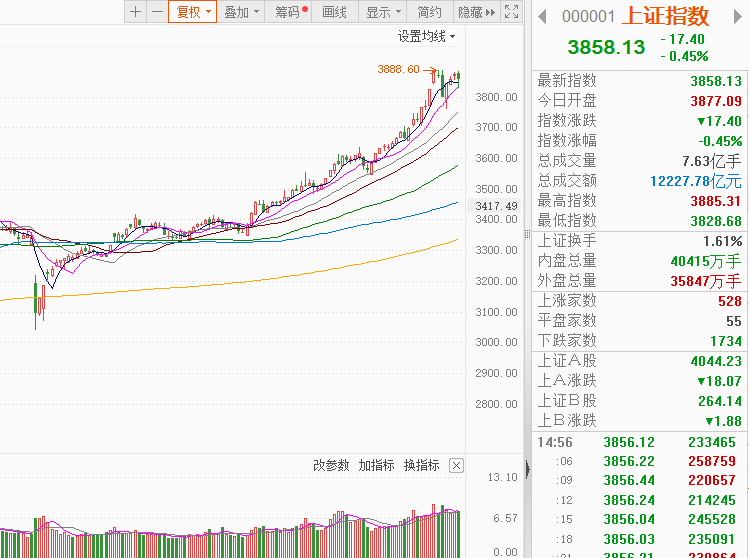The width and height of the screenshot is (749, 558).
Task: Click 换指标 in indicator panel
Action: point(421,465)
